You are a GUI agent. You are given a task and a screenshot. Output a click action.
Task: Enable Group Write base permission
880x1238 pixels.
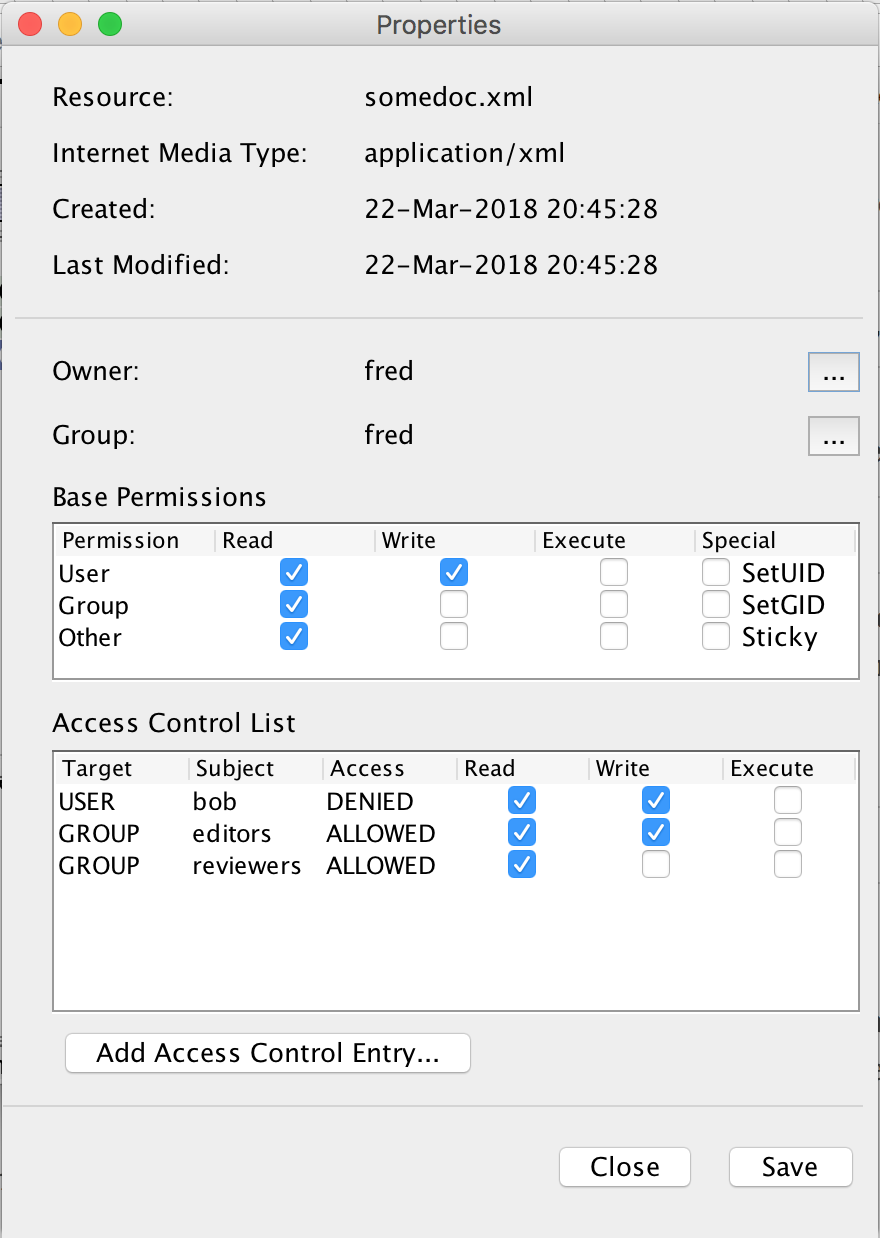pos(454,605)
